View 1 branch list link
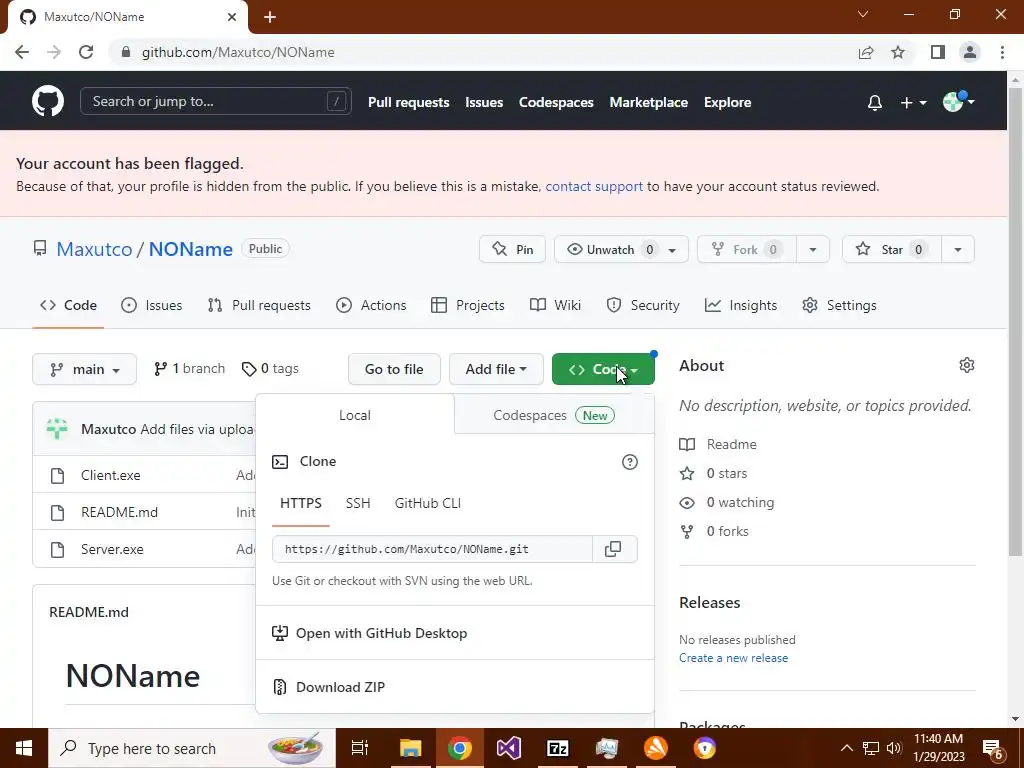Screen dimensions: 1024x768 pyautogui.click(x=189, y=369)
